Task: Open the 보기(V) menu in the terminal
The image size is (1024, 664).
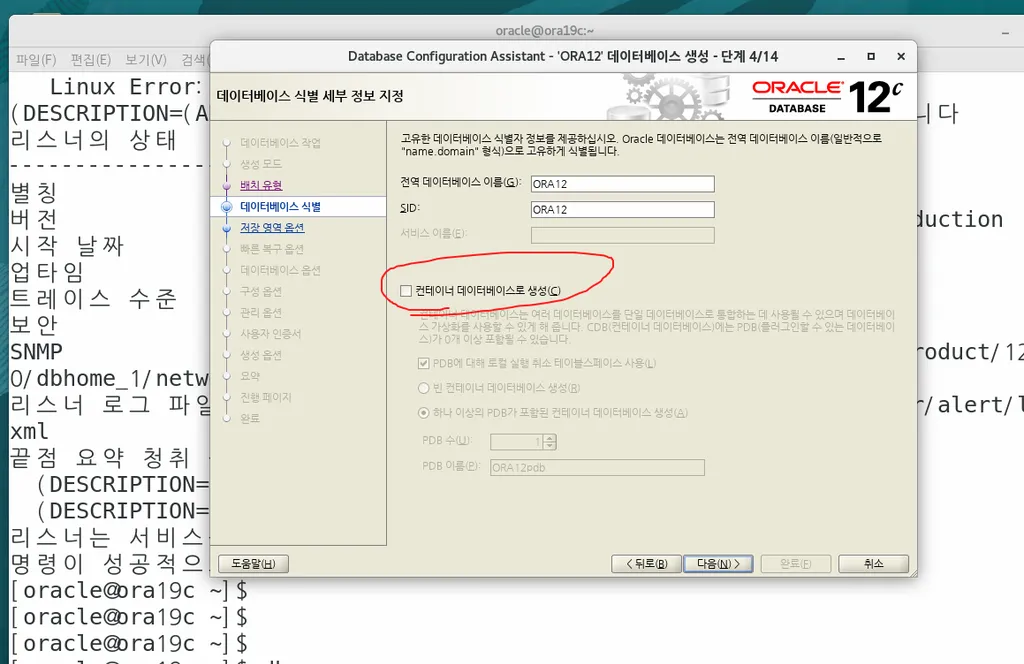Action: (x=146, y=60)
